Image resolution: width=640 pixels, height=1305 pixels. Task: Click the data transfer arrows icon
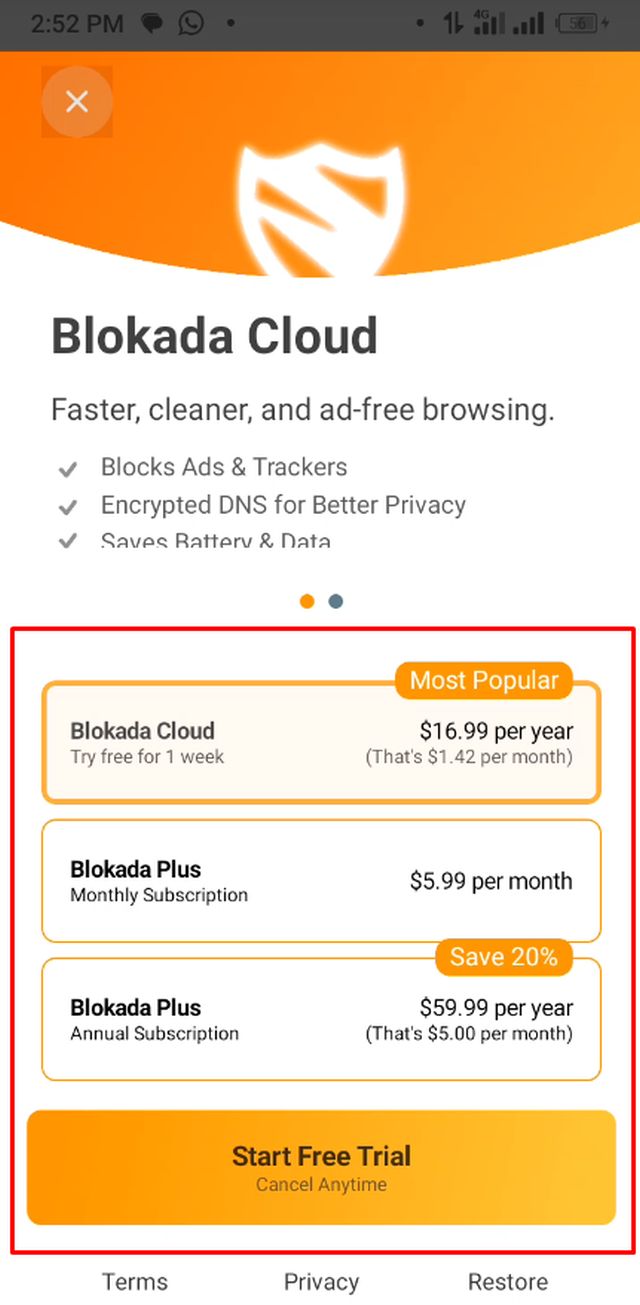coord(452,23)
